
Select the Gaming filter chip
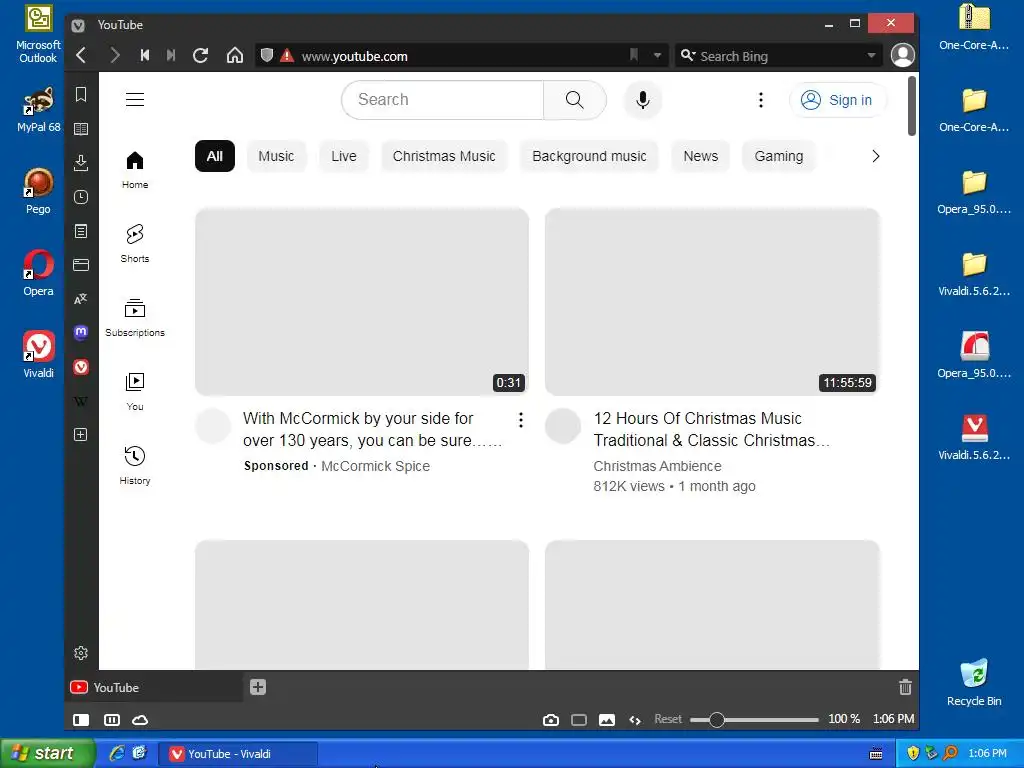(778, 156)
